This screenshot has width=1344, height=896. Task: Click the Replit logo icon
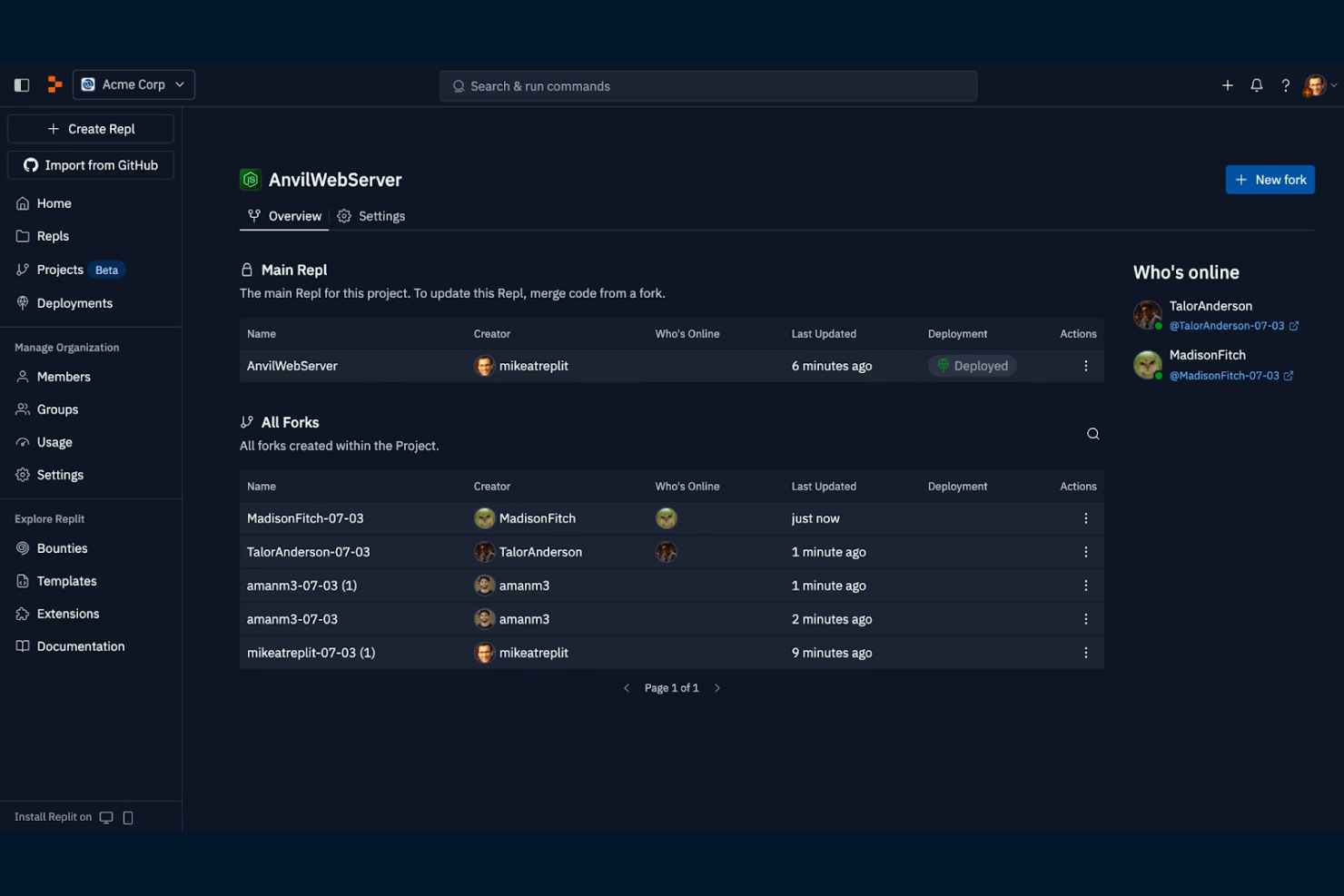click(54, 84)
